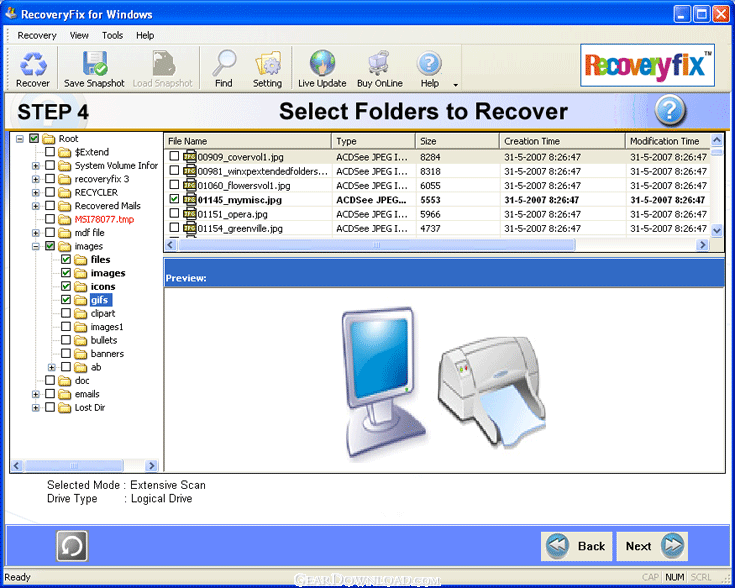
Task: Click the preview image of computer and printer
Action: pyautogui.click(x=443, y=383)
